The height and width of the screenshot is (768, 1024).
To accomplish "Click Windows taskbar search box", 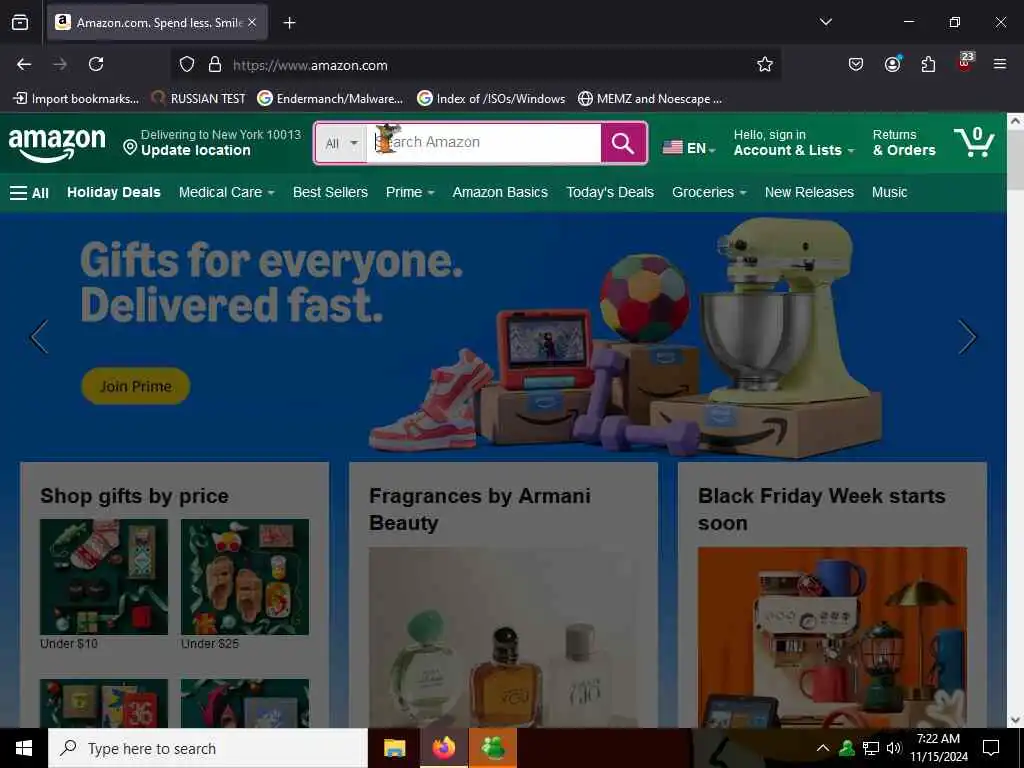I will (x=208, y=748).
